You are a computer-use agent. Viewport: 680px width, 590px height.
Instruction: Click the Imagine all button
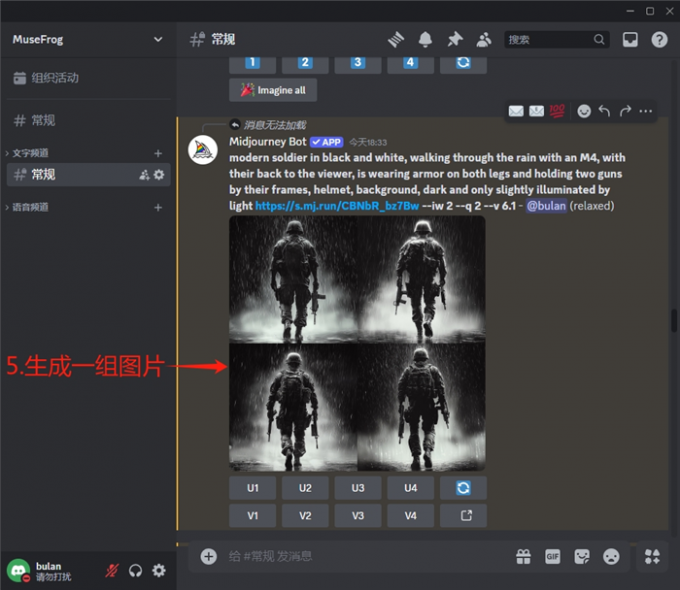273,90
